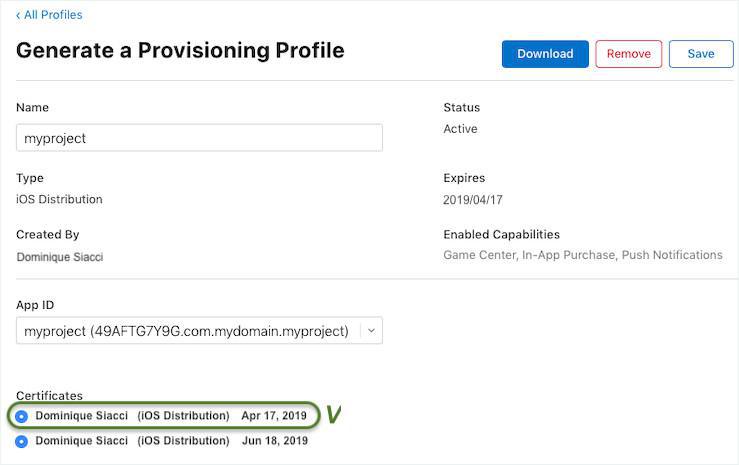
Task: Click the Active status value
Action: click(x=460, y=129)
